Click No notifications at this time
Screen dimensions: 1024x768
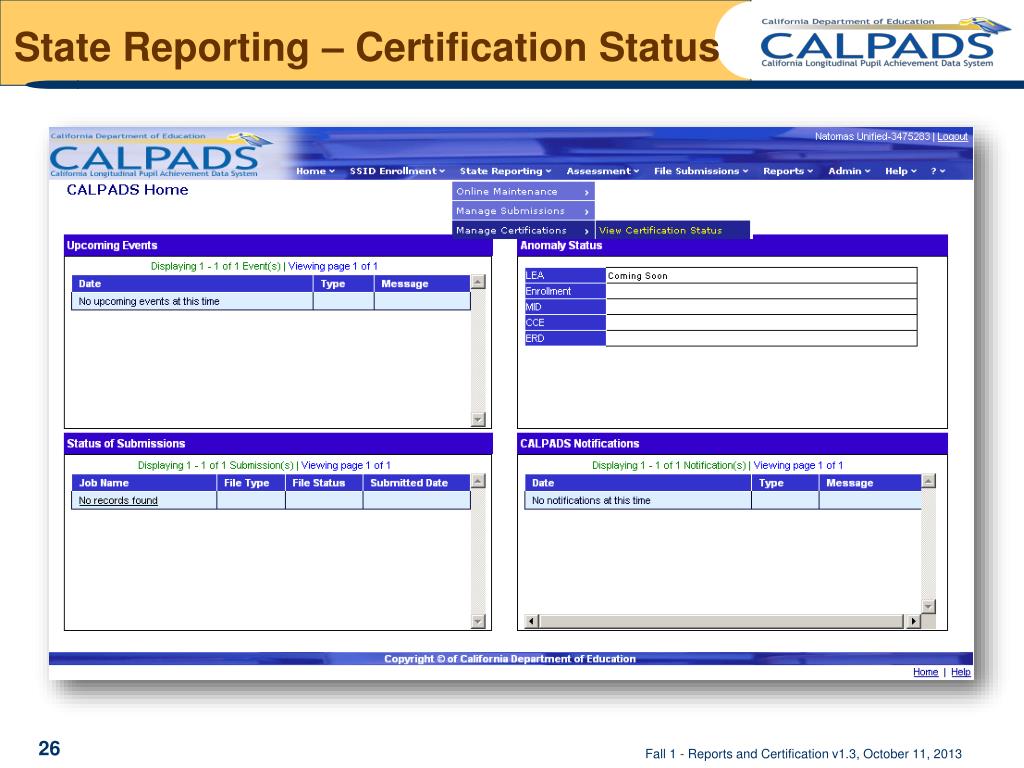591,501
